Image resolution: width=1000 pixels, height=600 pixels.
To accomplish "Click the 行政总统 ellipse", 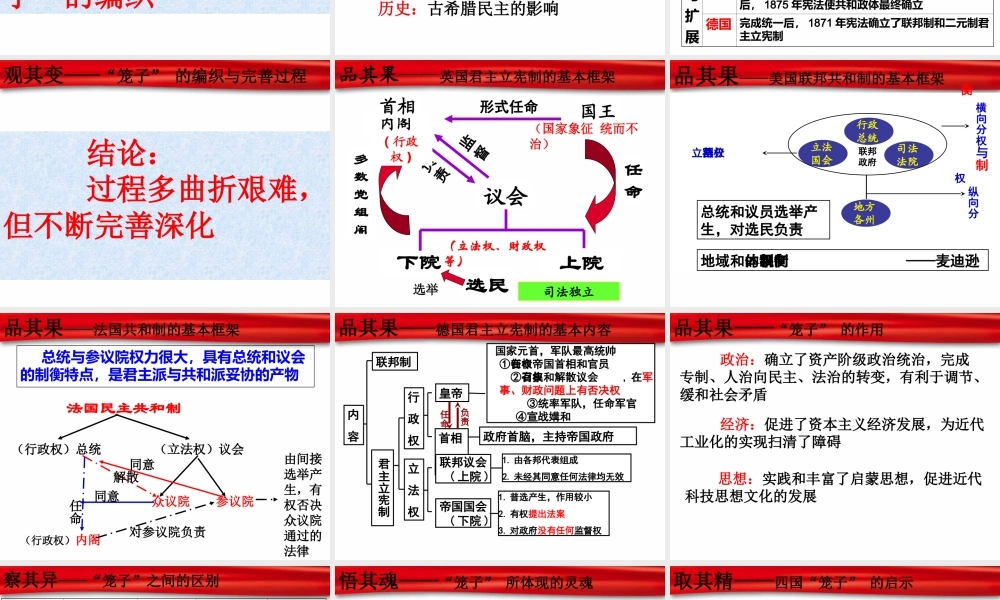I will 867,131.
